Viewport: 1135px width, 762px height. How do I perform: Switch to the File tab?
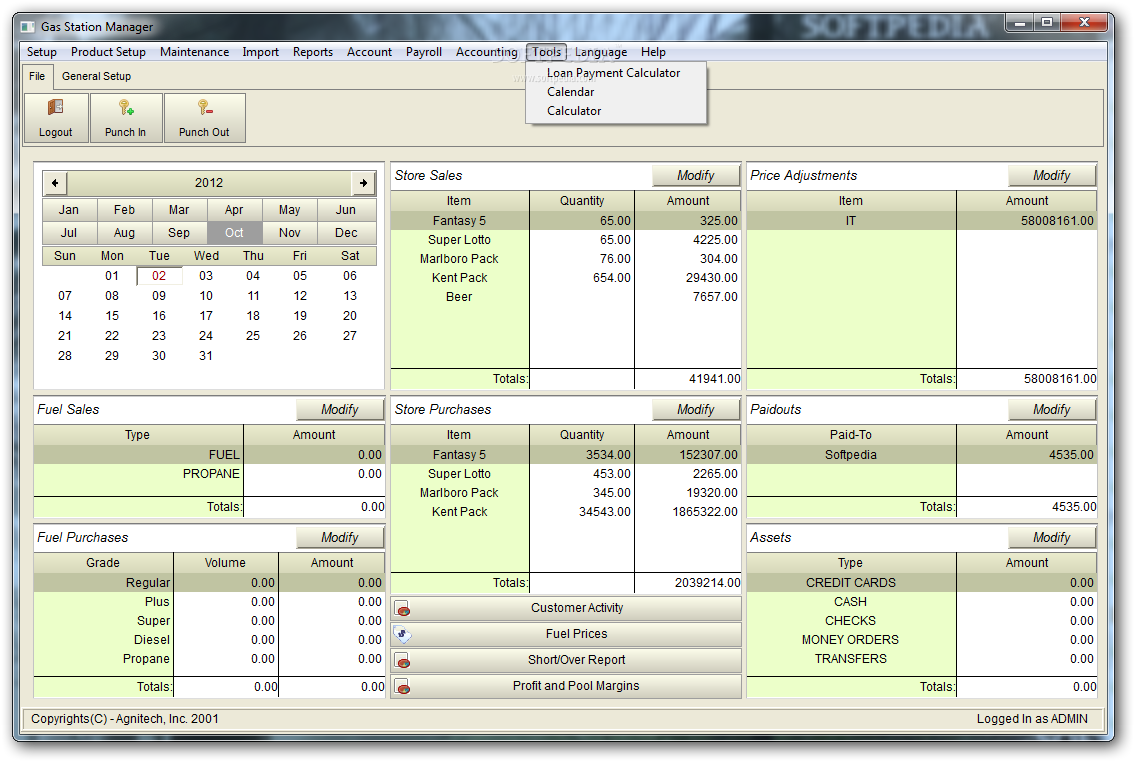[37, 76]
